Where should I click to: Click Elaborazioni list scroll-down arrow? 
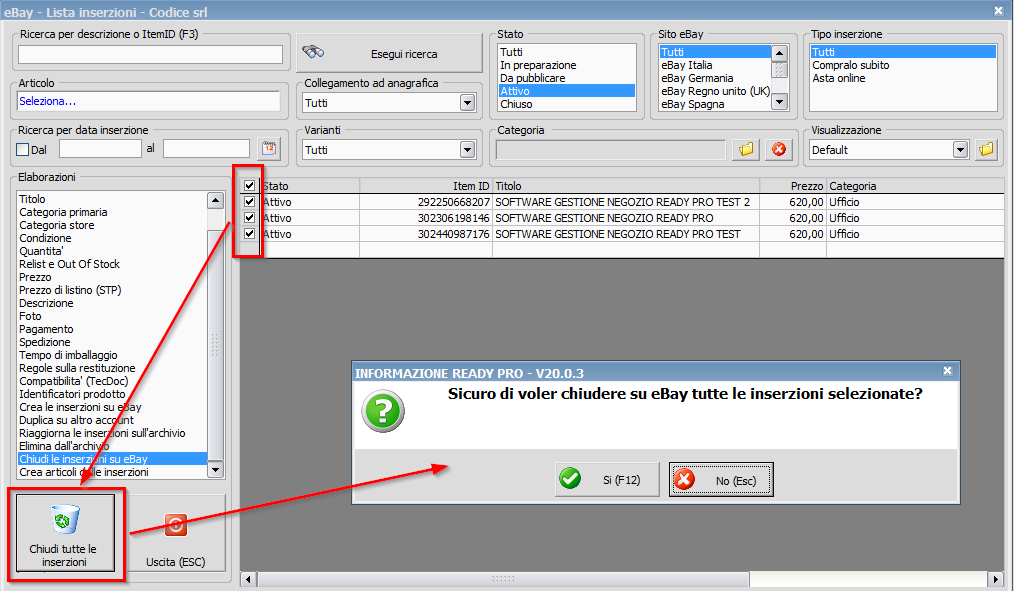click(215, 470)
